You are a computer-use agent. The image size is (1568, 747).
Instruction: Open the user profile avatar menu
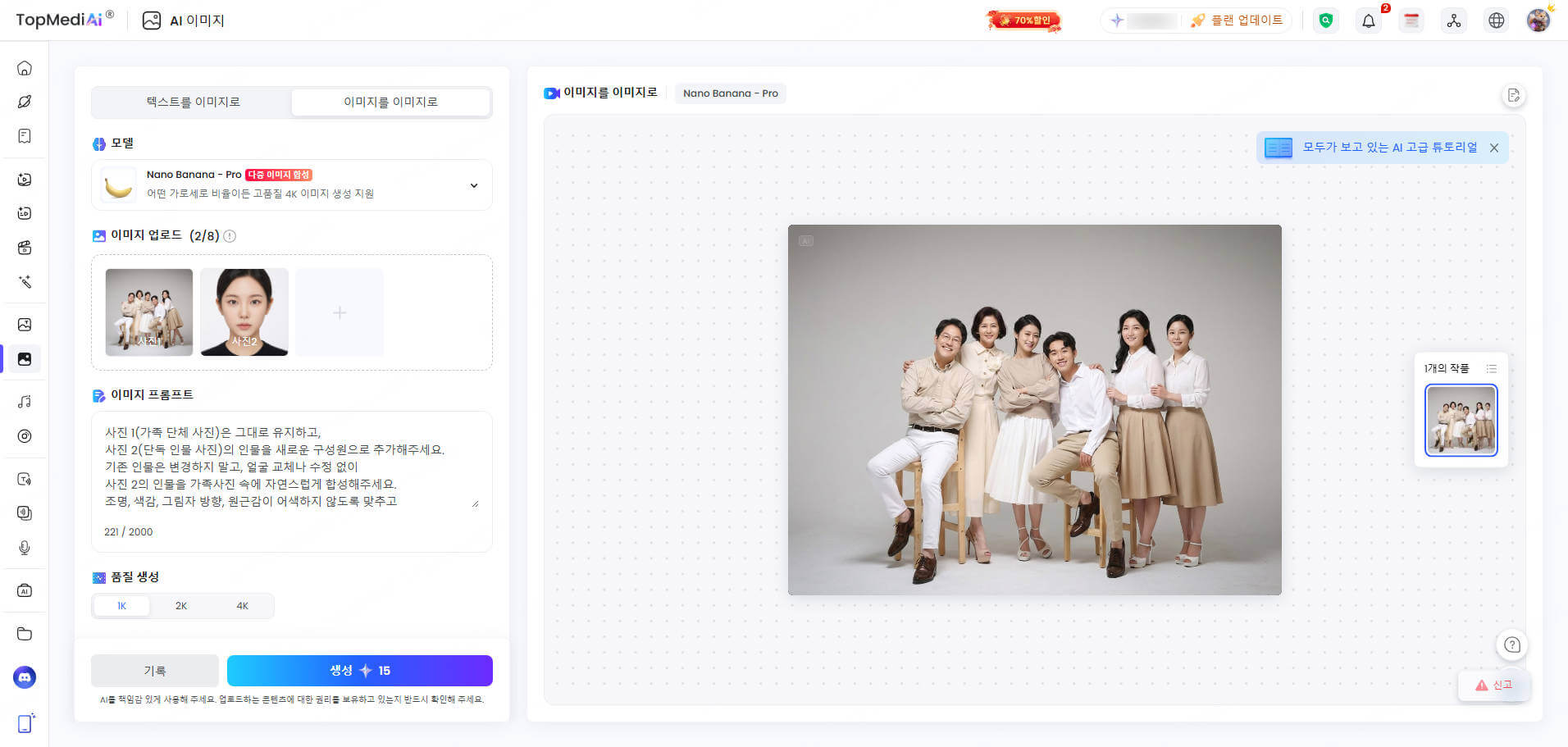(x=1538, y=21)
